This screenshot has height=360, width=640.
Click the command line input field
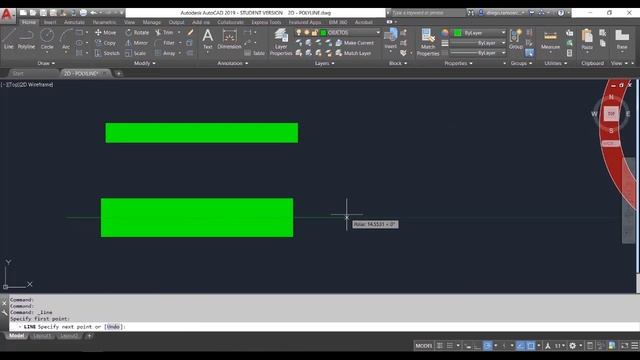pos(324,327)
